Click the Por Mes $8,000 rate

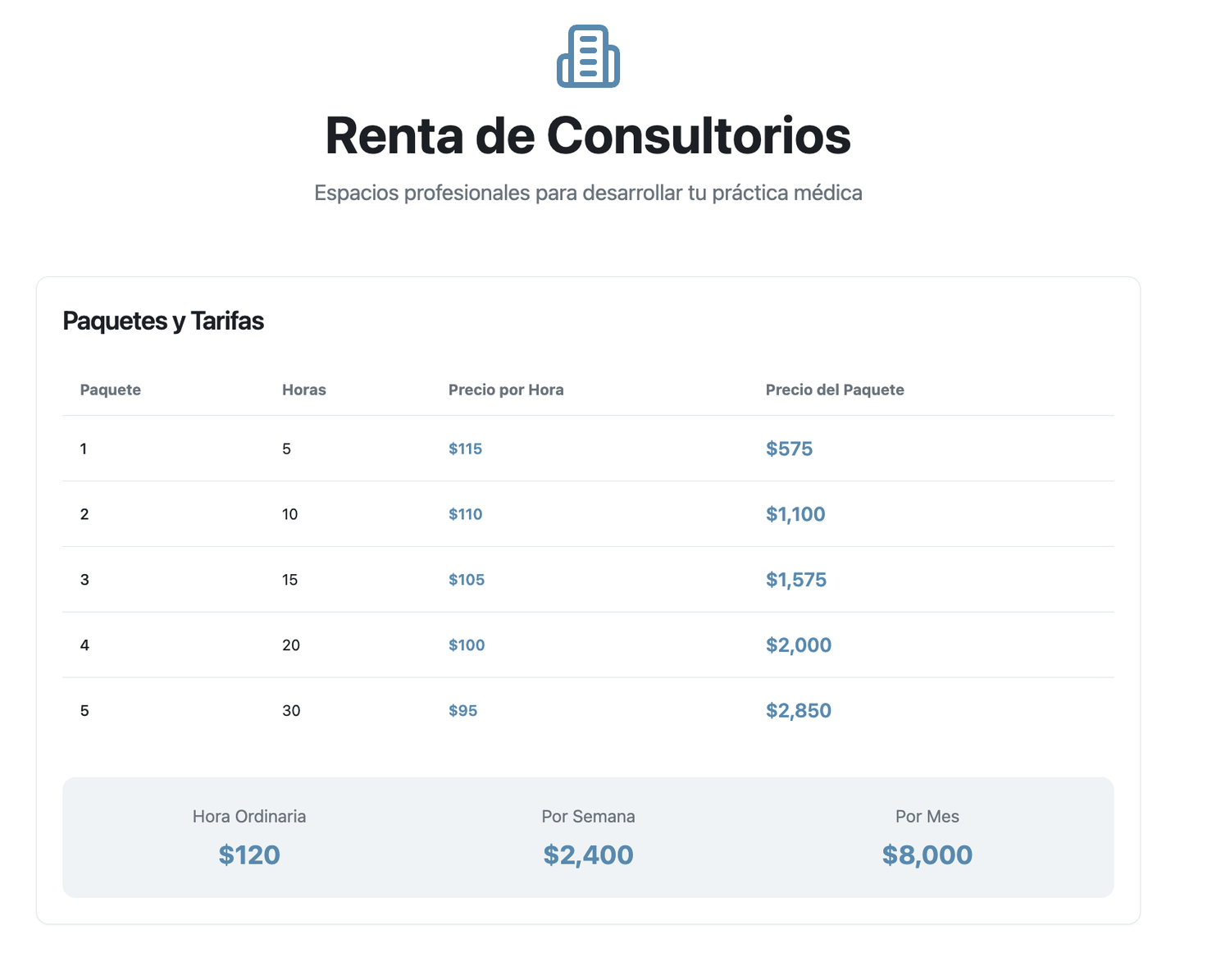click(x=927, y=855)
